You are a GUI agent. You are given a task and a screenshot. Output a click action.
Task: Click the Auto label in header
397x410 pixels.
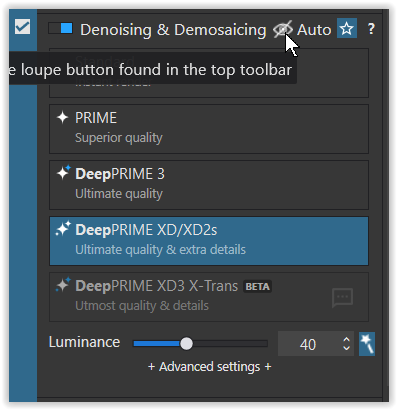[314, 30]
